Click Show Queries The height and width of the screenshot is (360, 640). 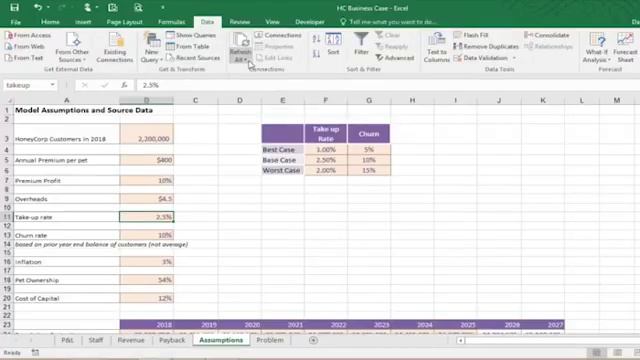pos(191,36)
